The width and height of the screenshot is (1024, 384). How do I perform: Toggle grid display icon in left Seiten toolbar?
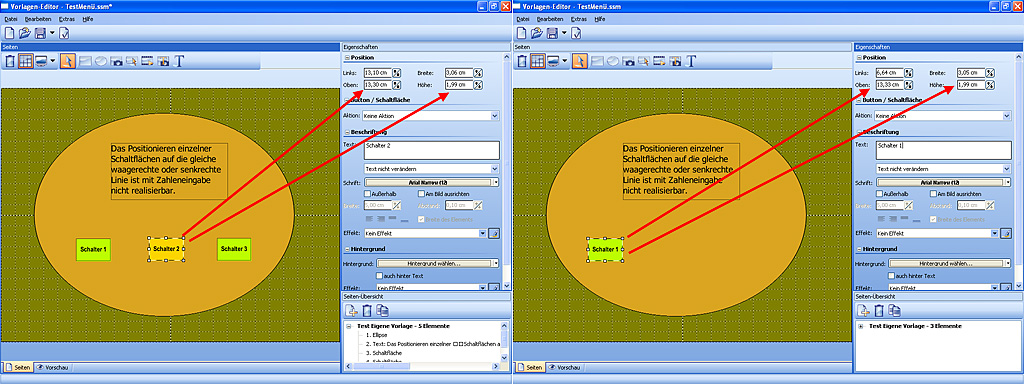[x=25, y=61]
